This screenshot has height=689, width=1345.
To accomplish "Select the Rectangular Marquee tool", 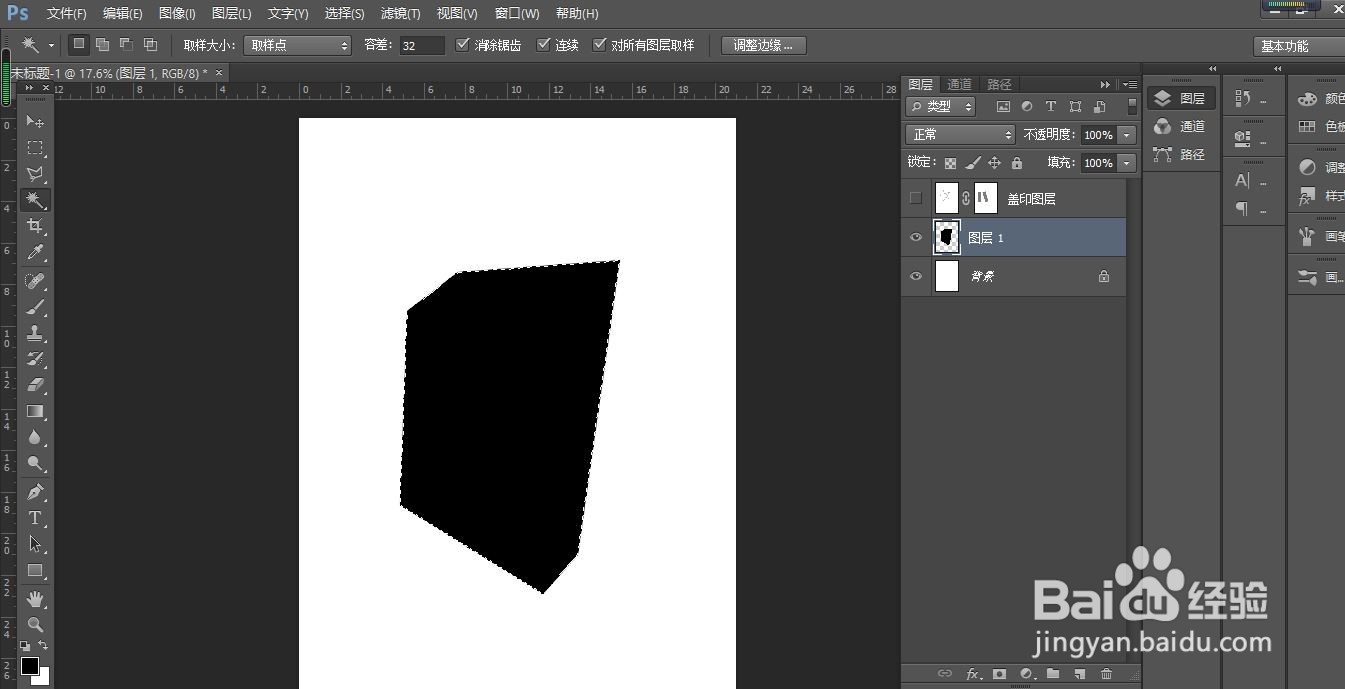I will pos(35,147).
